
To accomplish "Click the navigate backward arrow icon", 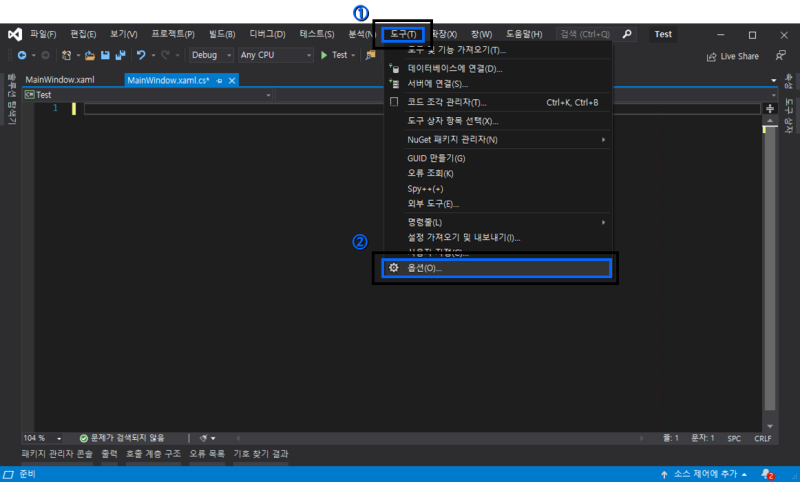I will (x=22, y=55).
